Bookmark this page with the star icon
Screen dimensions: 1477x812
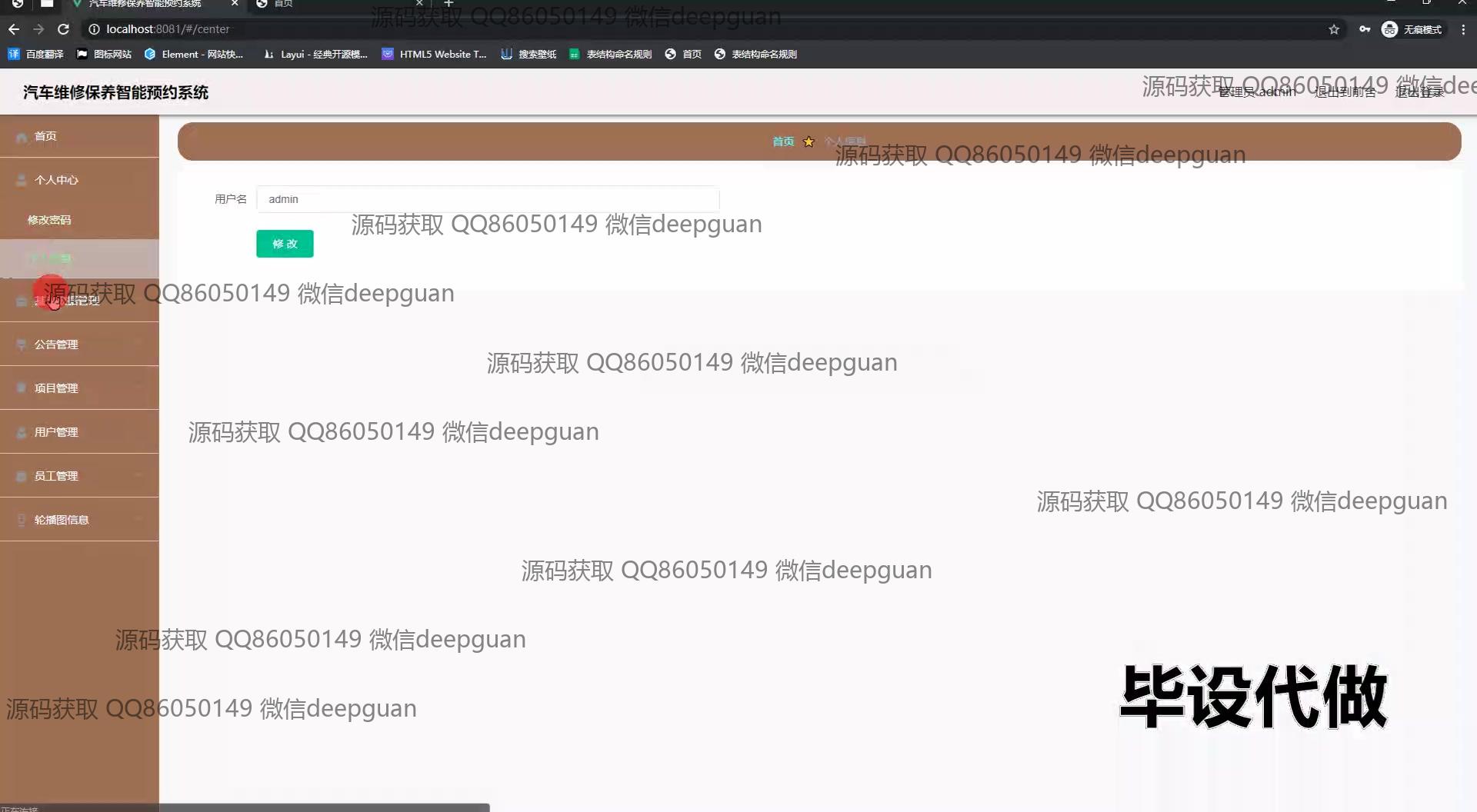[x=1334, y=29]
